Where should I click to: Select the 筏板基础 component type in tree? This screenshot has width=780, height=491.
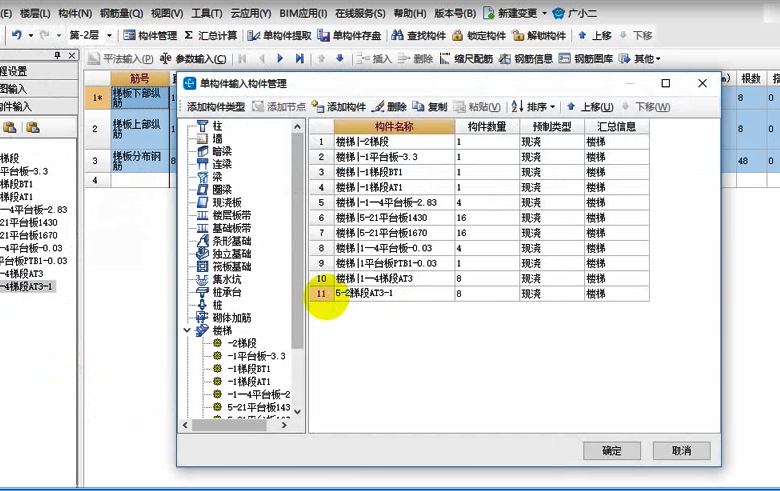pyautogui.click(x=202, y=266)
